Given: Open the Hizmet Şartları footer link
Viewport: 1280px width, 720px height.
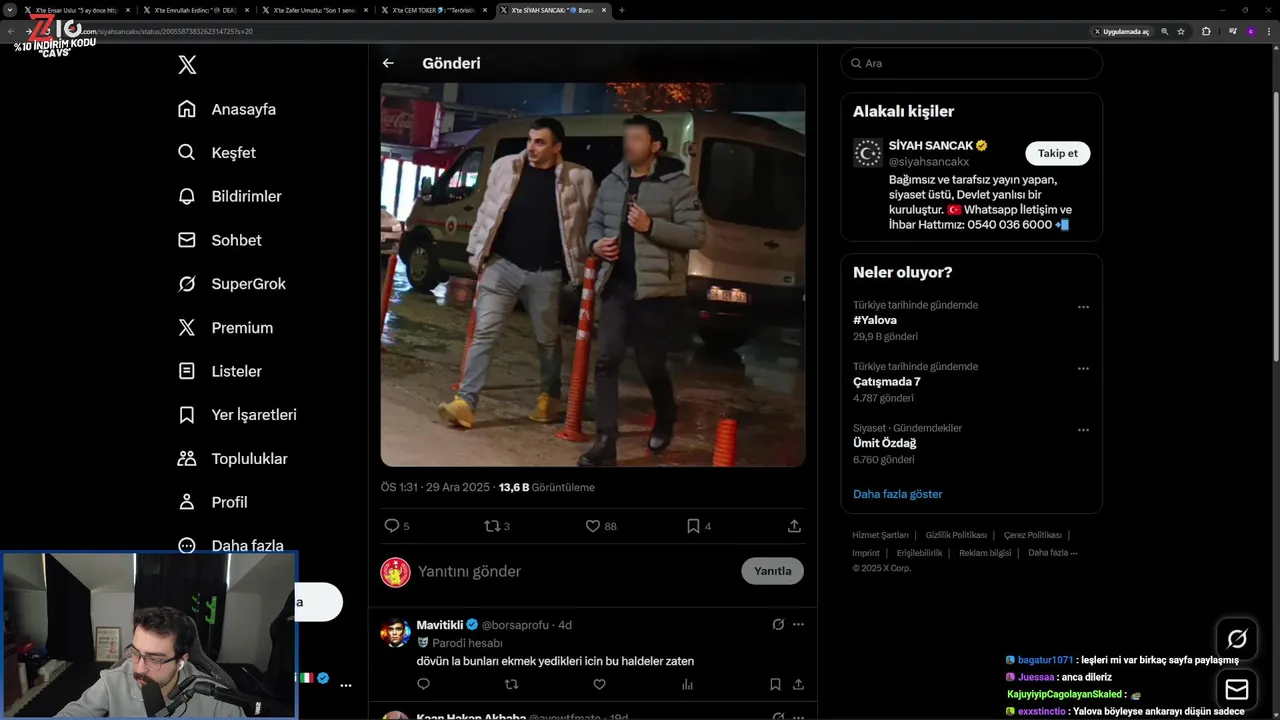Looking at the screenshot, I should [880, 535].
